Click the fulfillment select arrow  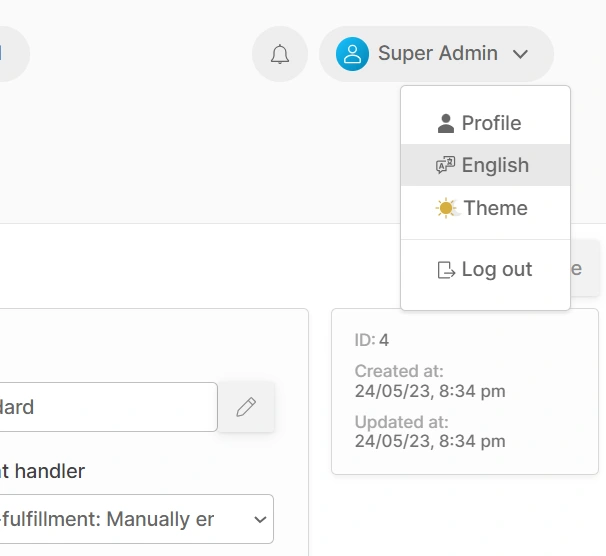pos(260,520)
